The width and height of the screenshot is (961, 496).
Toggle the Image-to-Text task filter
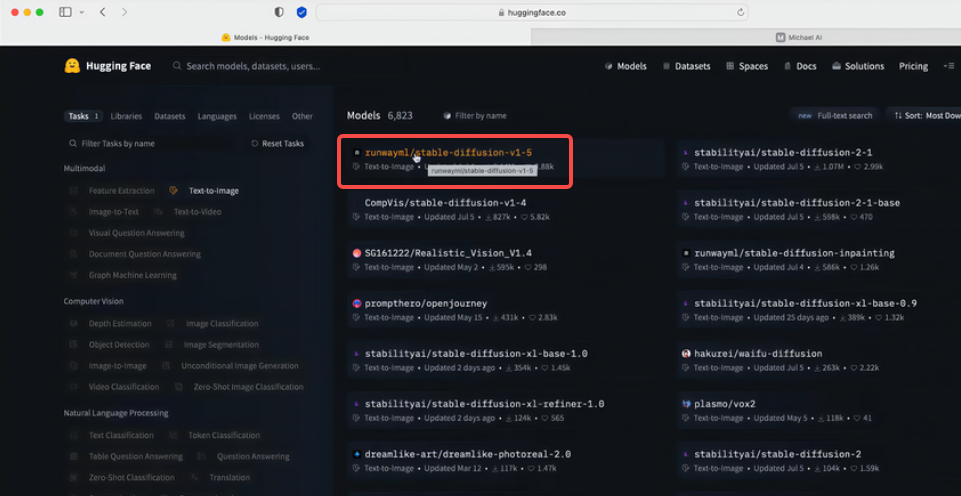pyautogui.click(x=104, y=212)
